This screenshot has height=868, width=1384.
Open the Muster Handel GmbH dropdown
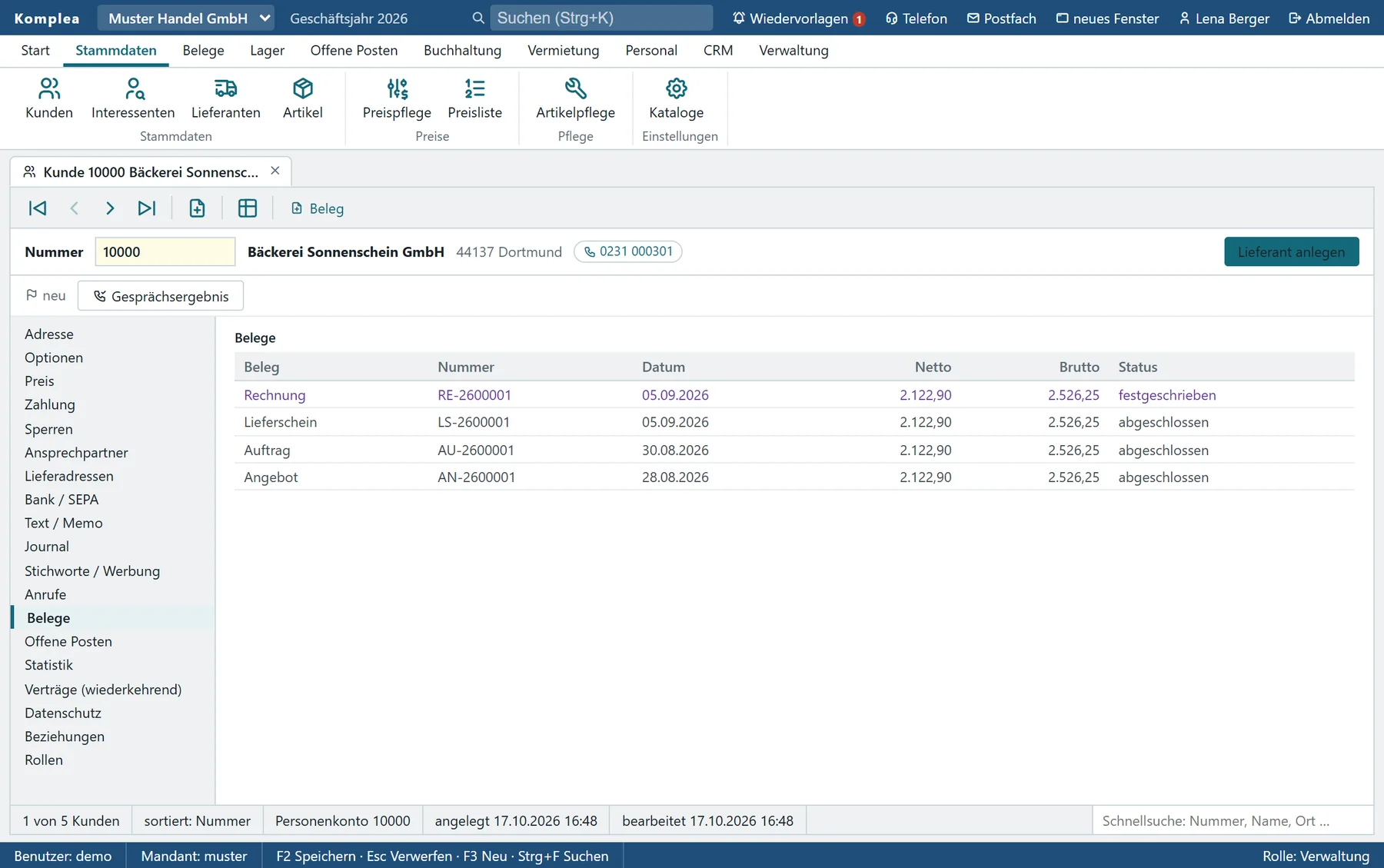[x=185, y=18]
